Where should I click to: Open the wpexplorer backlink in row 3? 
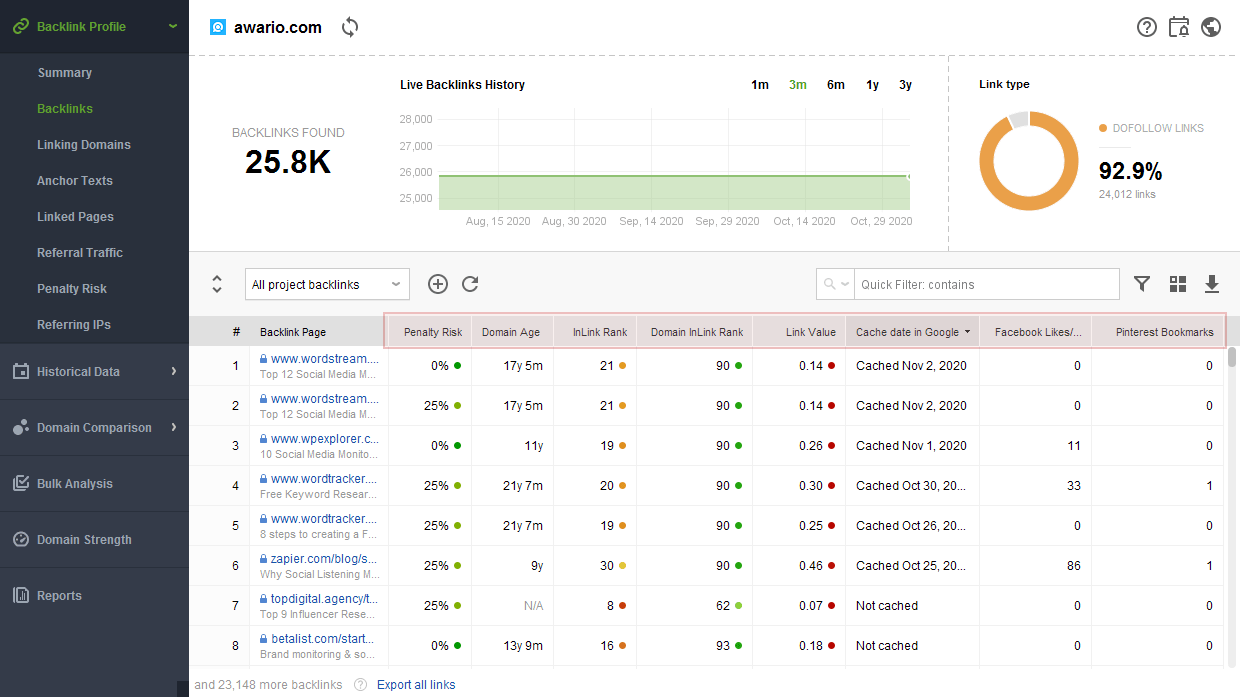click(x=325, y=438)
